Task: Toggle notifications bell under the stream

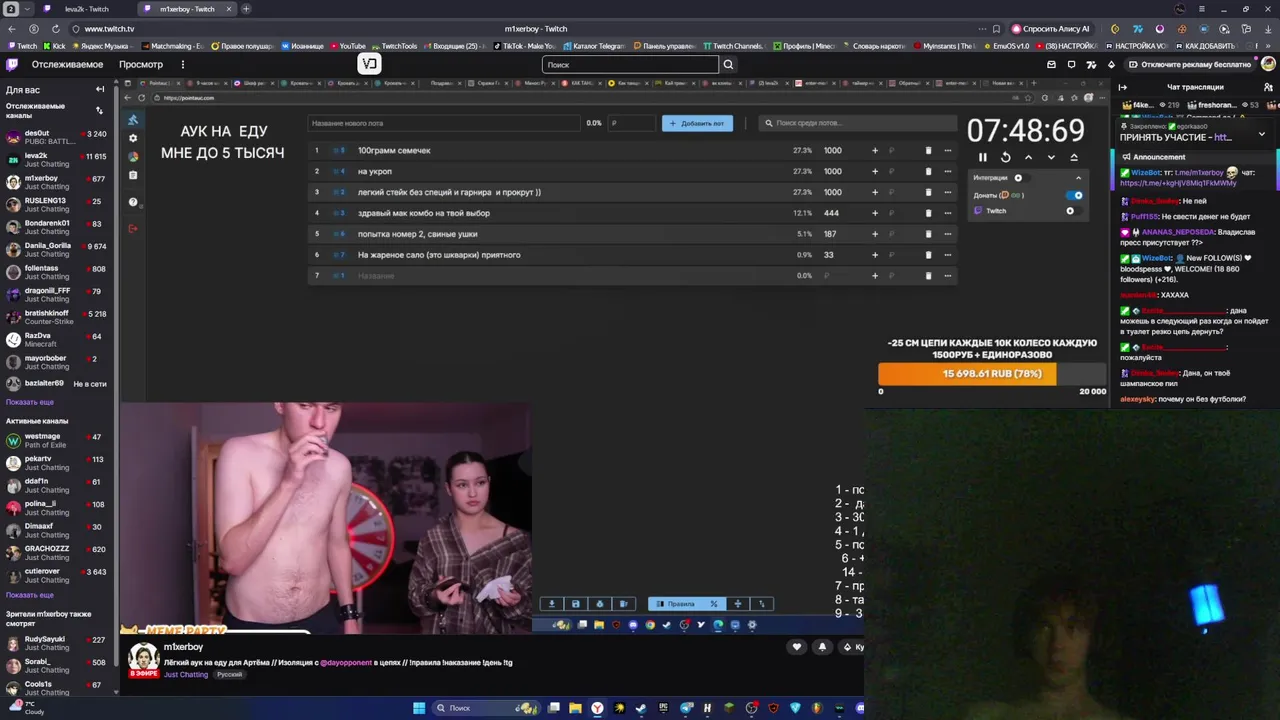Action: coord(822,647)
